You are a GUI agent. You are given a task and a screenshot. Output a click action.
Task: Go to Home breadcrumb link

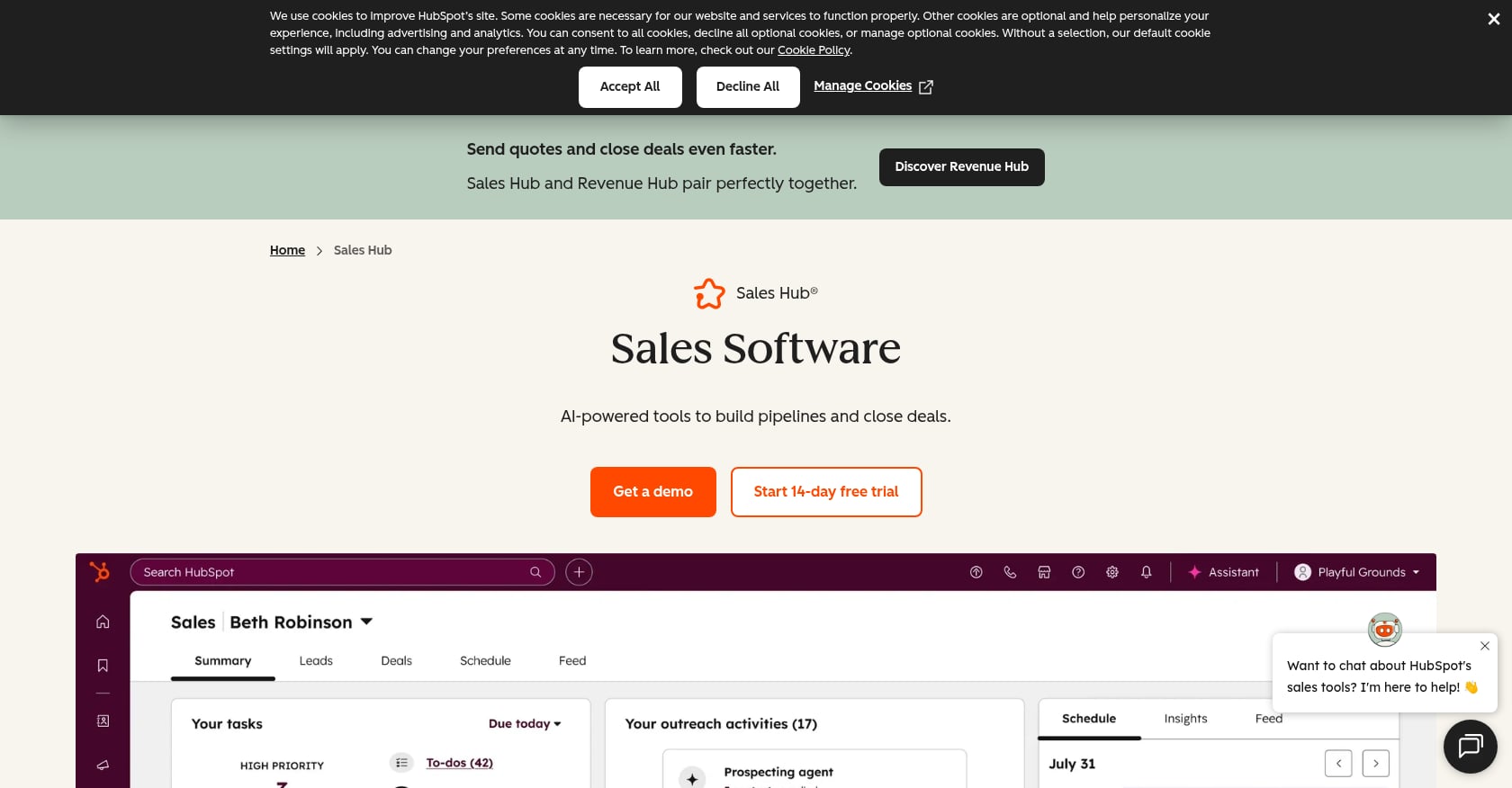pyautogui.click(x=287, y=250)
